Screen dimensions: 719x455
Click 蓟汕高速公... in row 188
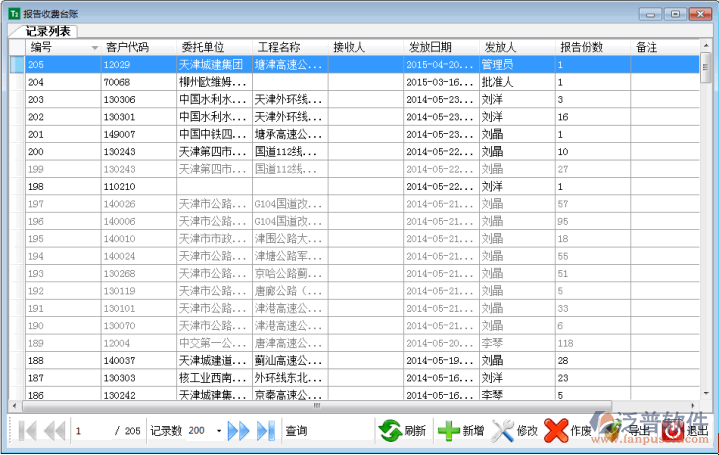pos(288,361)
